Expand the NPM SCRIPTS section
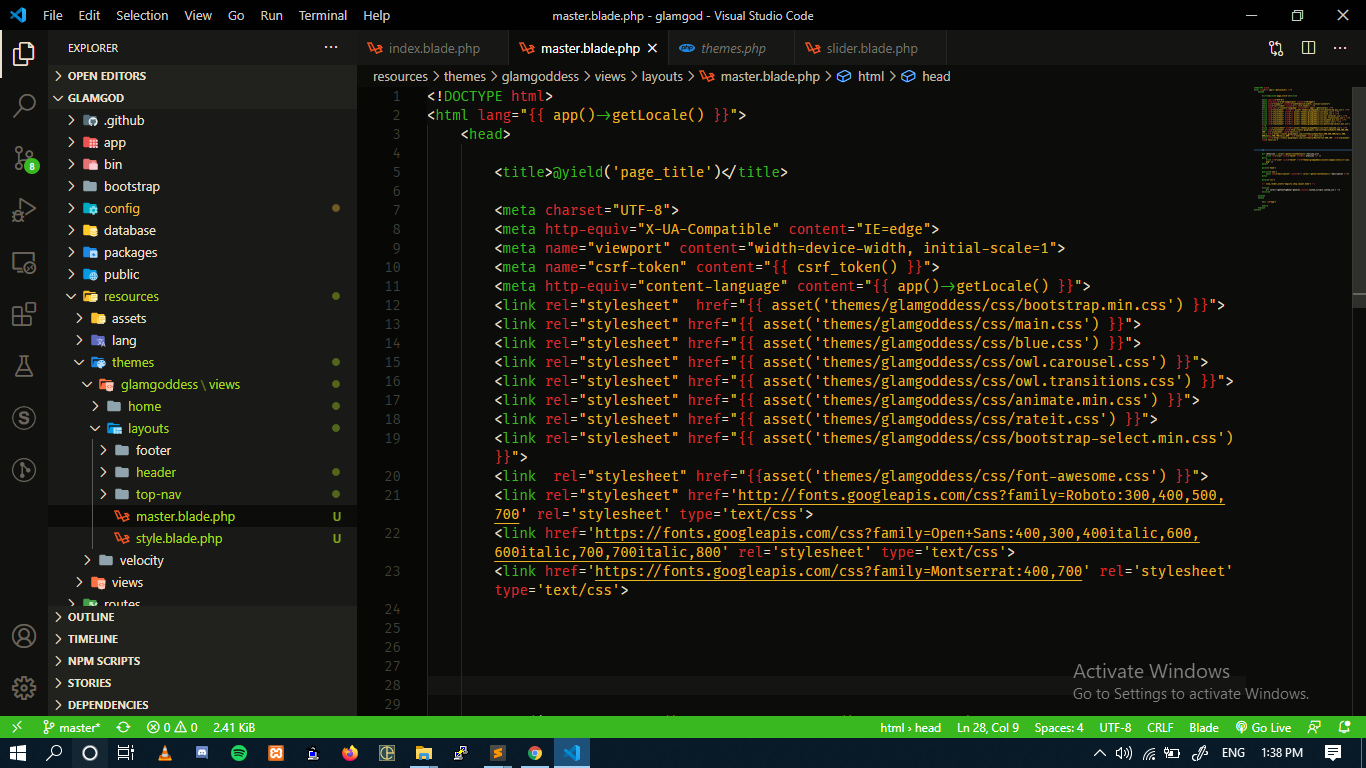1366x768 pixels. click(x=202, y=661)
